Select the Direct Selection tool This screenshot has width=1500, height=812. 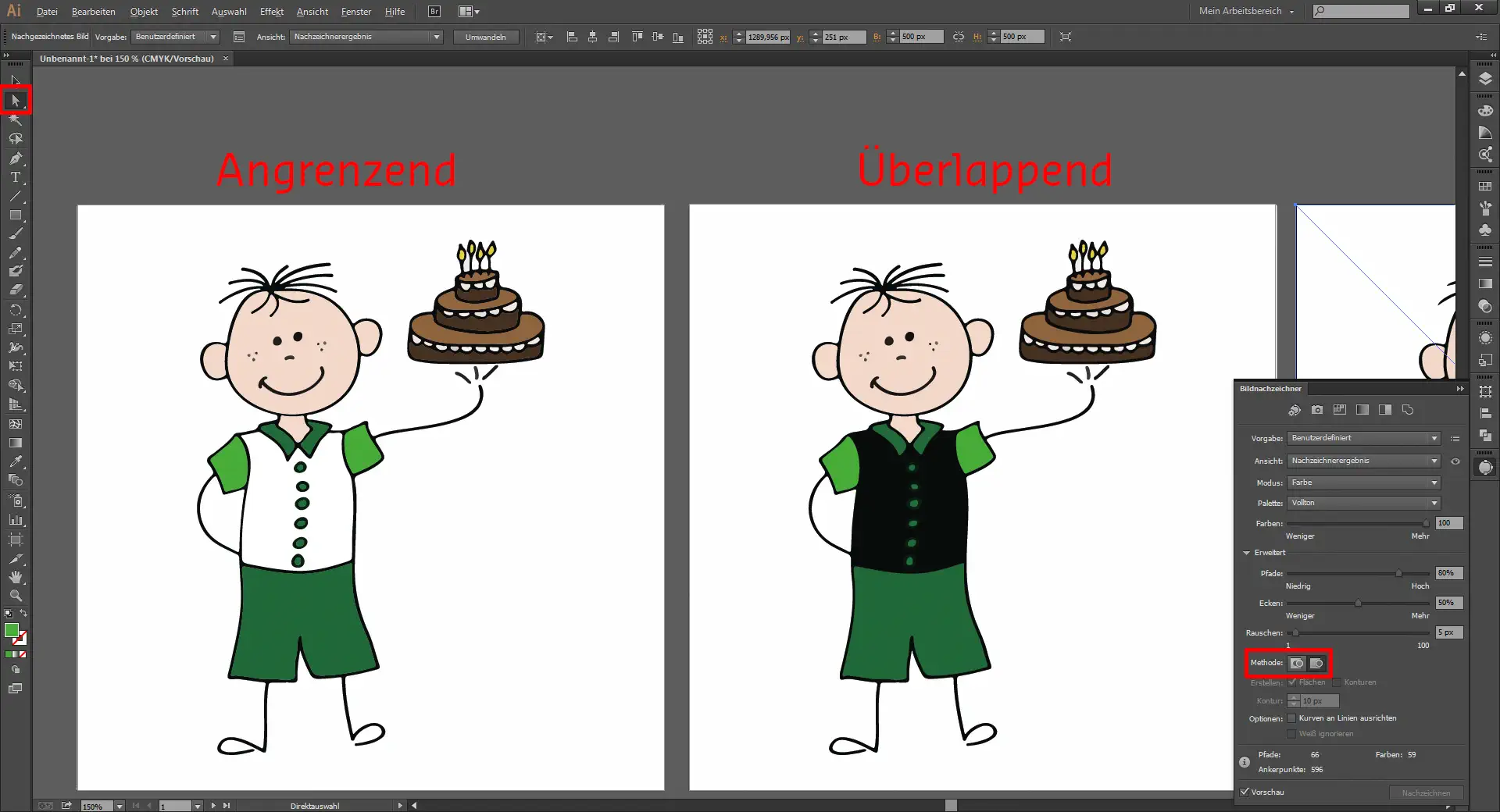(16, 100)
